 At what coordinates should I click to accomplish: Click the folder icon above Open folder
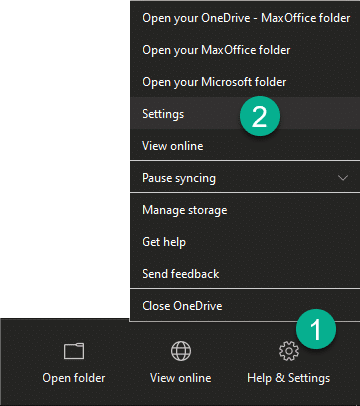coord(74,351)
